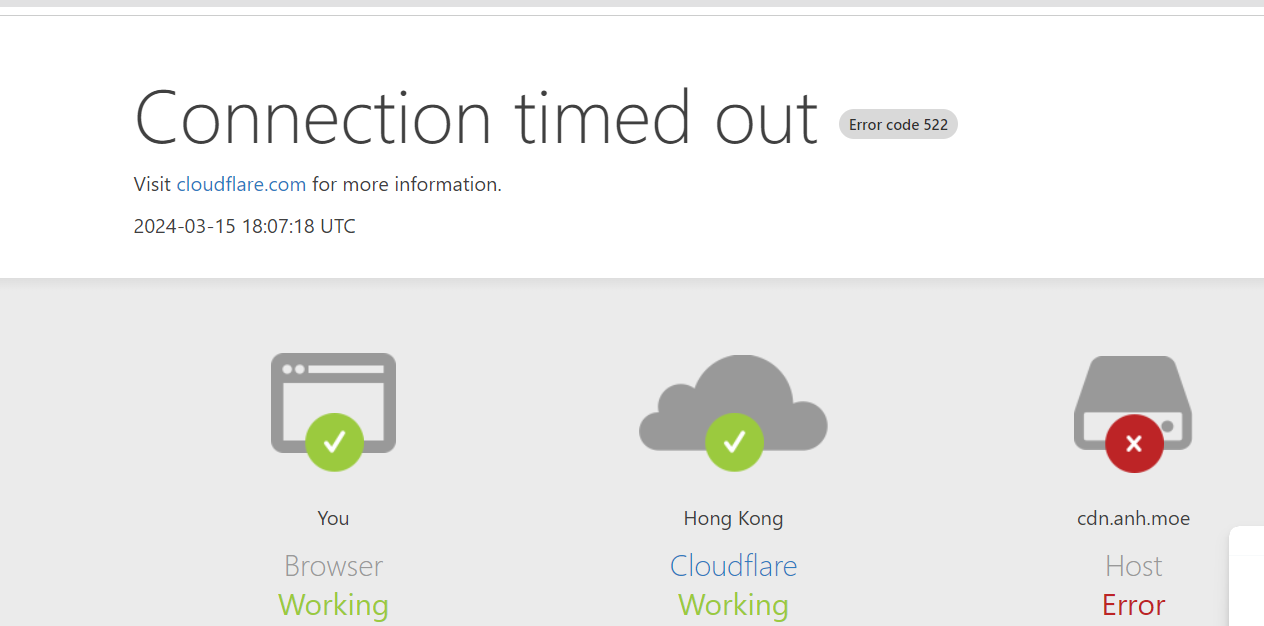The image size is (1264, 626).
Task: Click the Hong Kong location label
Action: (733, 518)
